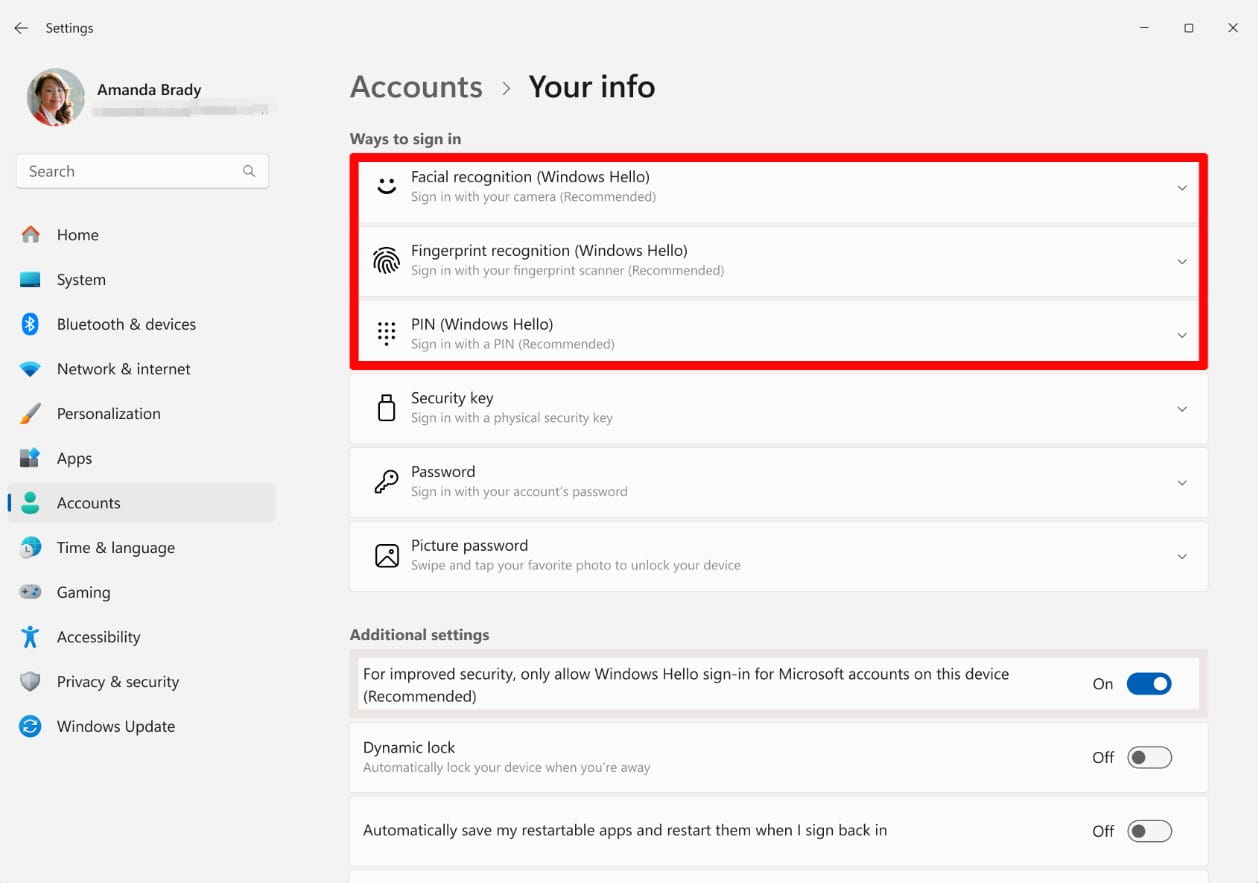Screen dimensions: 1258x883
Task: Turn off Windows Hello only sign-in toggle
Action: point(1149,684)
